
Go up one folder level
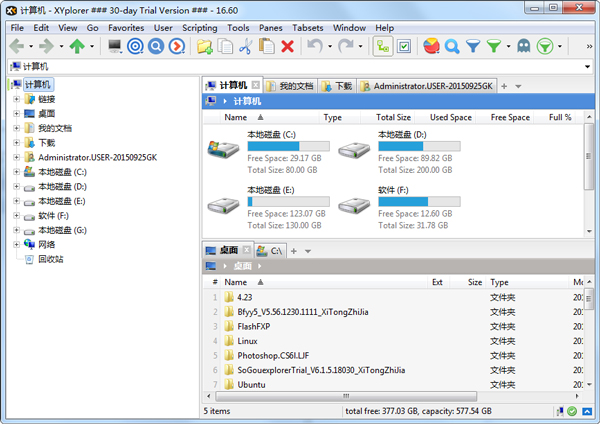tap(77, 46)
